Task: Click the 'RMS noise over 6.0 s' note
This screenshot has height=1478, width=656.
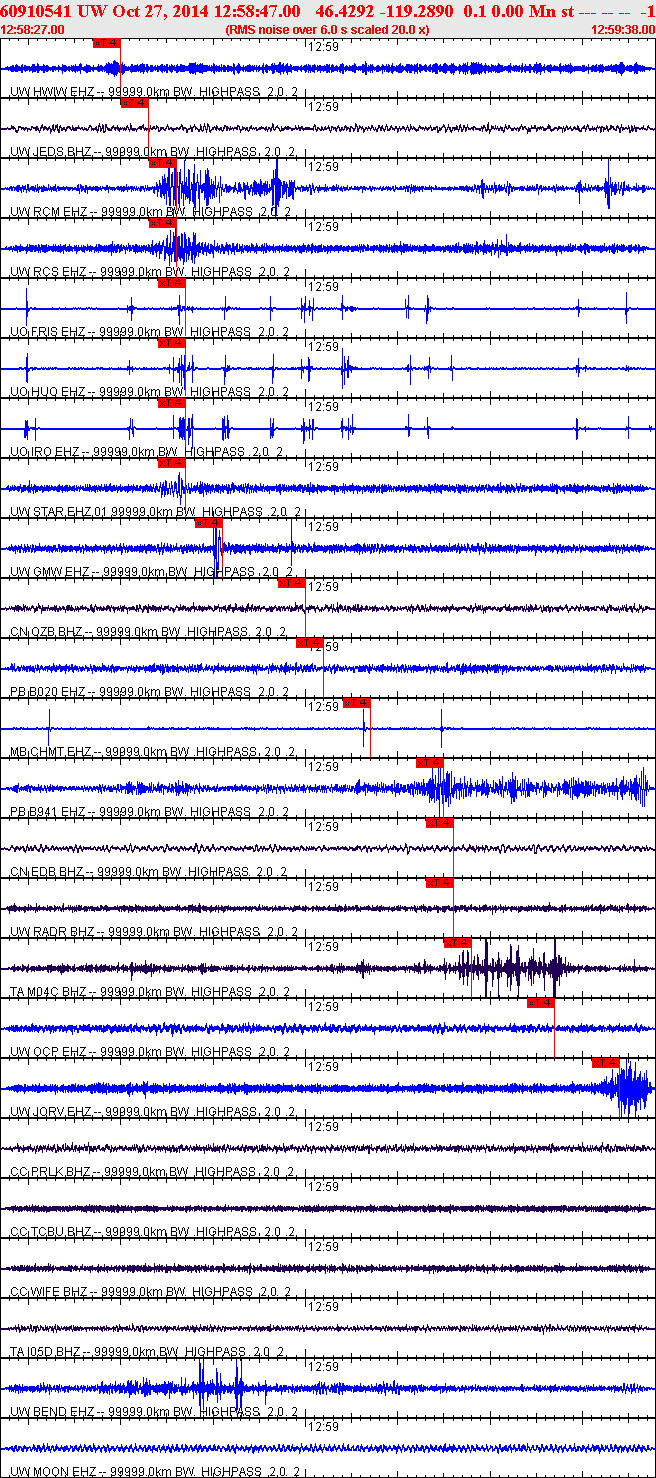Action: 328,29
